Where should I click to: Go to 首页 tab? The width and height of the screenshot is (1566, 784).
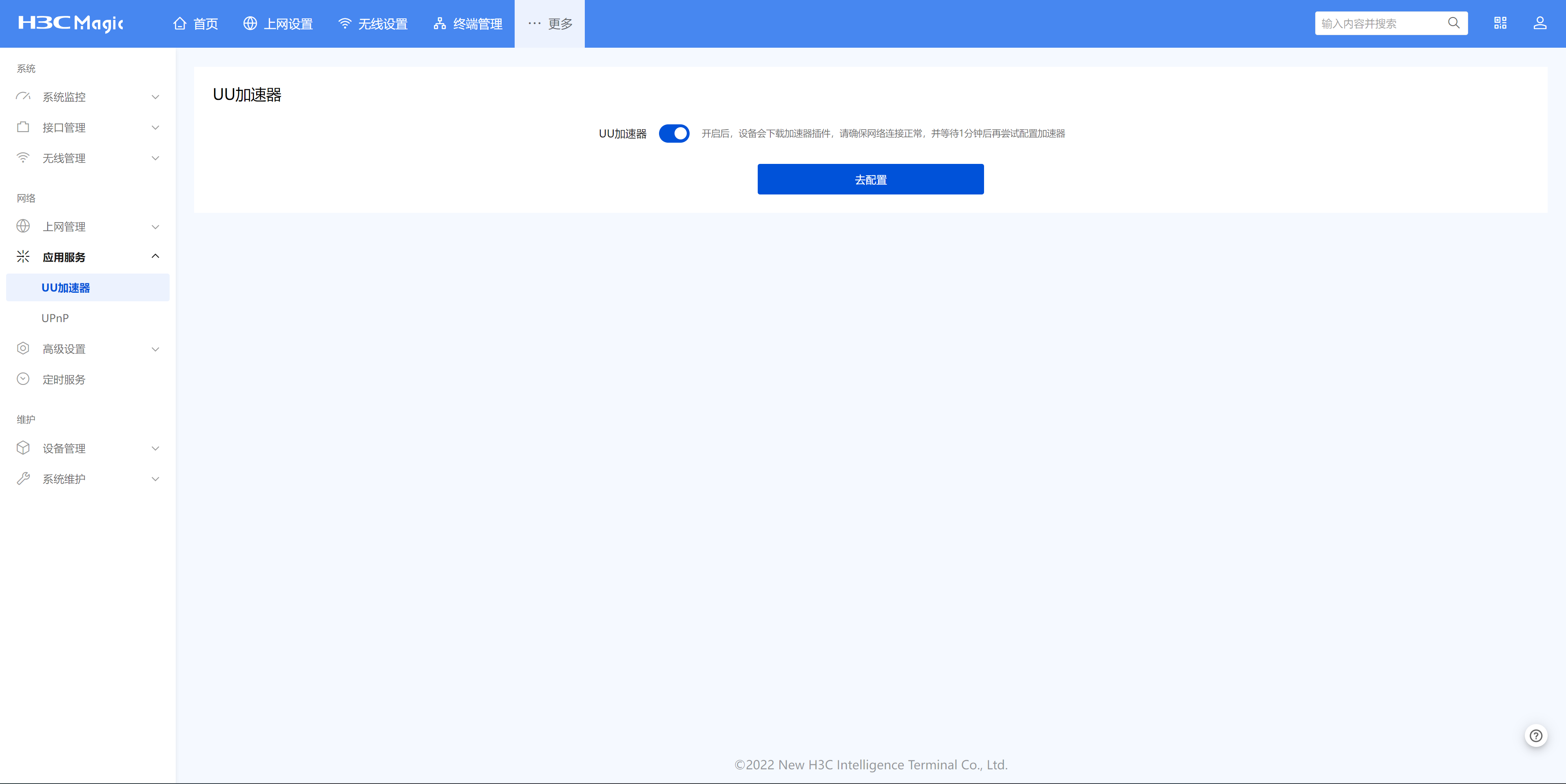(x=196, y=24)
